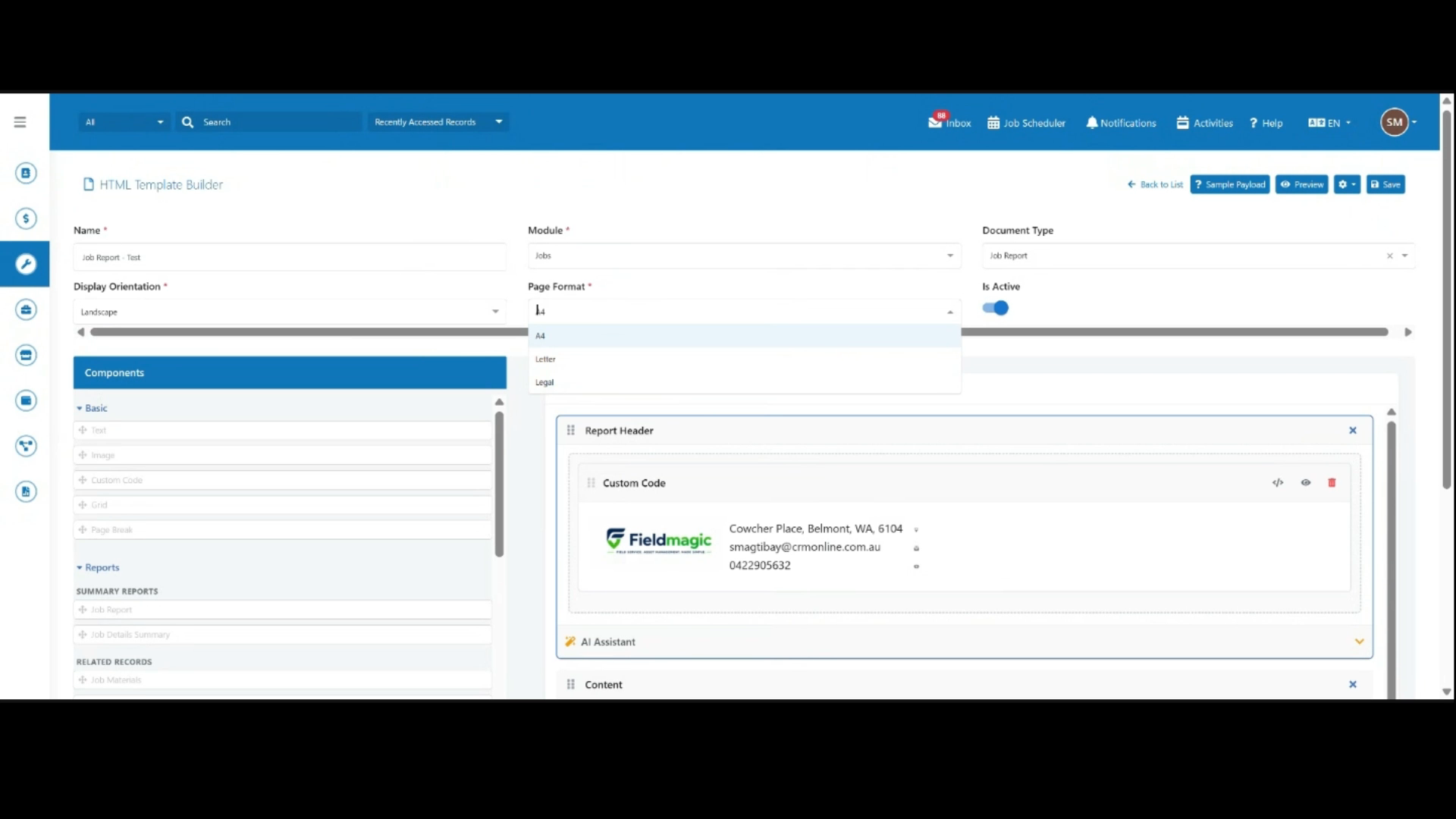Image resolution: width=1456 pixels, height=819 pixels.
Task: Select the dollar sign sidebar icon
Action: [26, 218]
